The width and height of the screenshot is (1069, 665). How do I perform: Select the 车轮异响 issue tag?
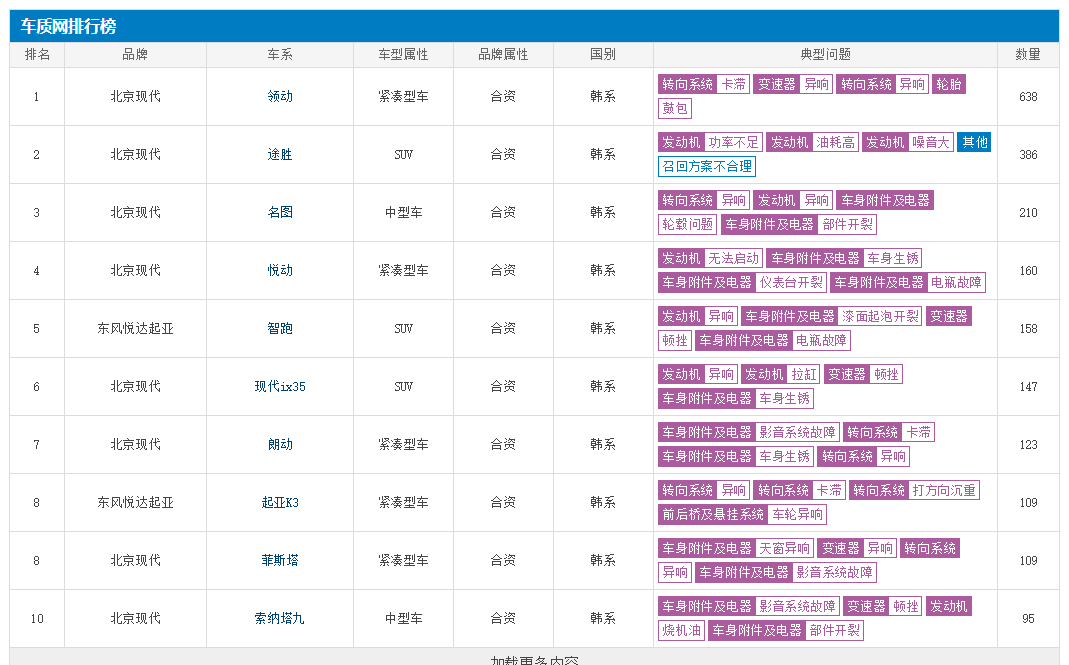pos(797,514)
